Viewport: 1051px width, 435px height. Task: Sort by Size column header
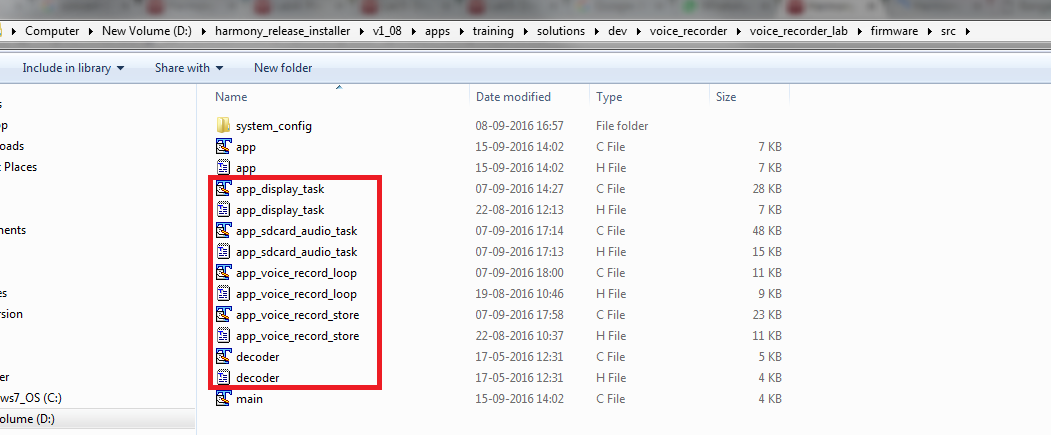pos(726,97)
